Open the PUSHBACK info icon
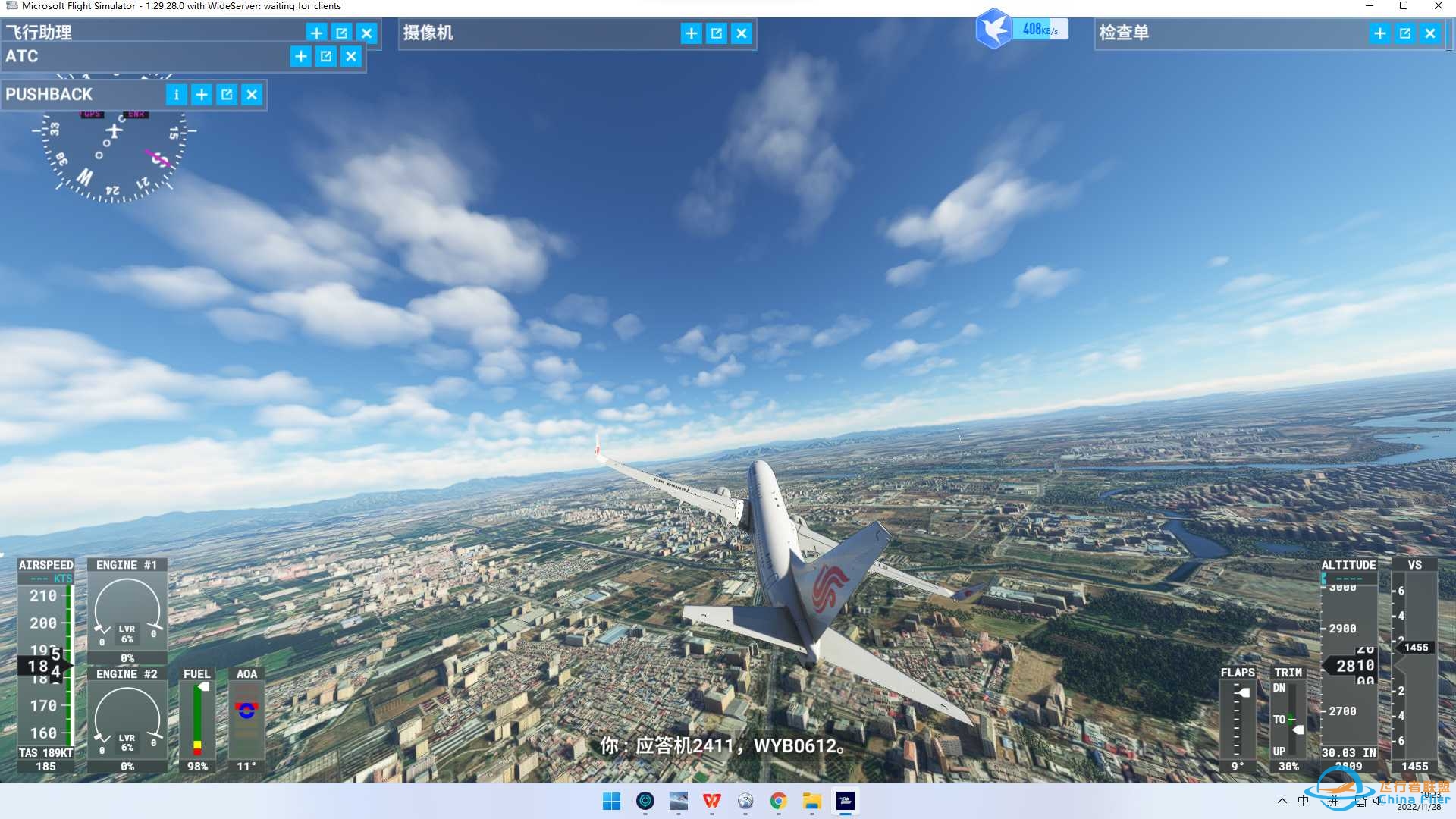The image size is (1456, 819). click(176, 95)
